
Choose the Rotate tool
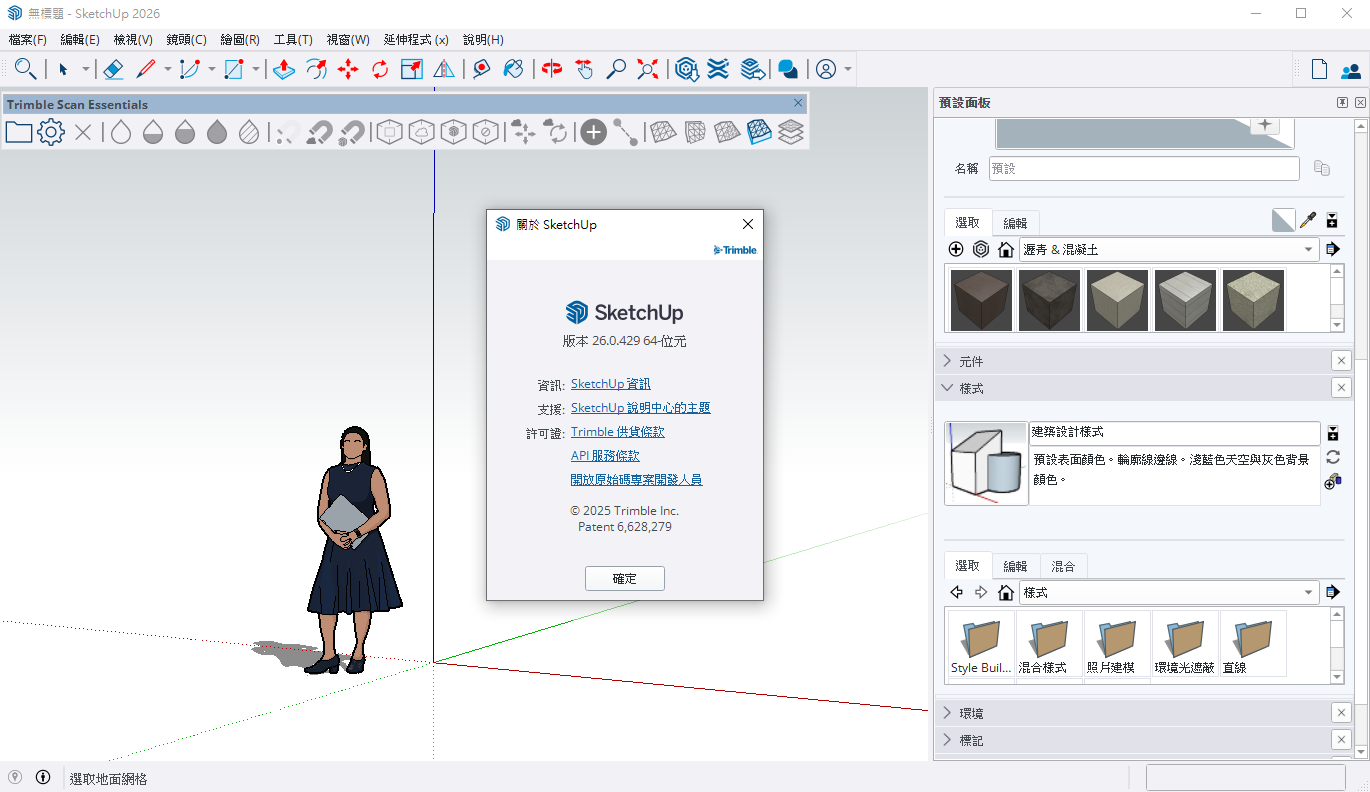click(x=380, y=69)
